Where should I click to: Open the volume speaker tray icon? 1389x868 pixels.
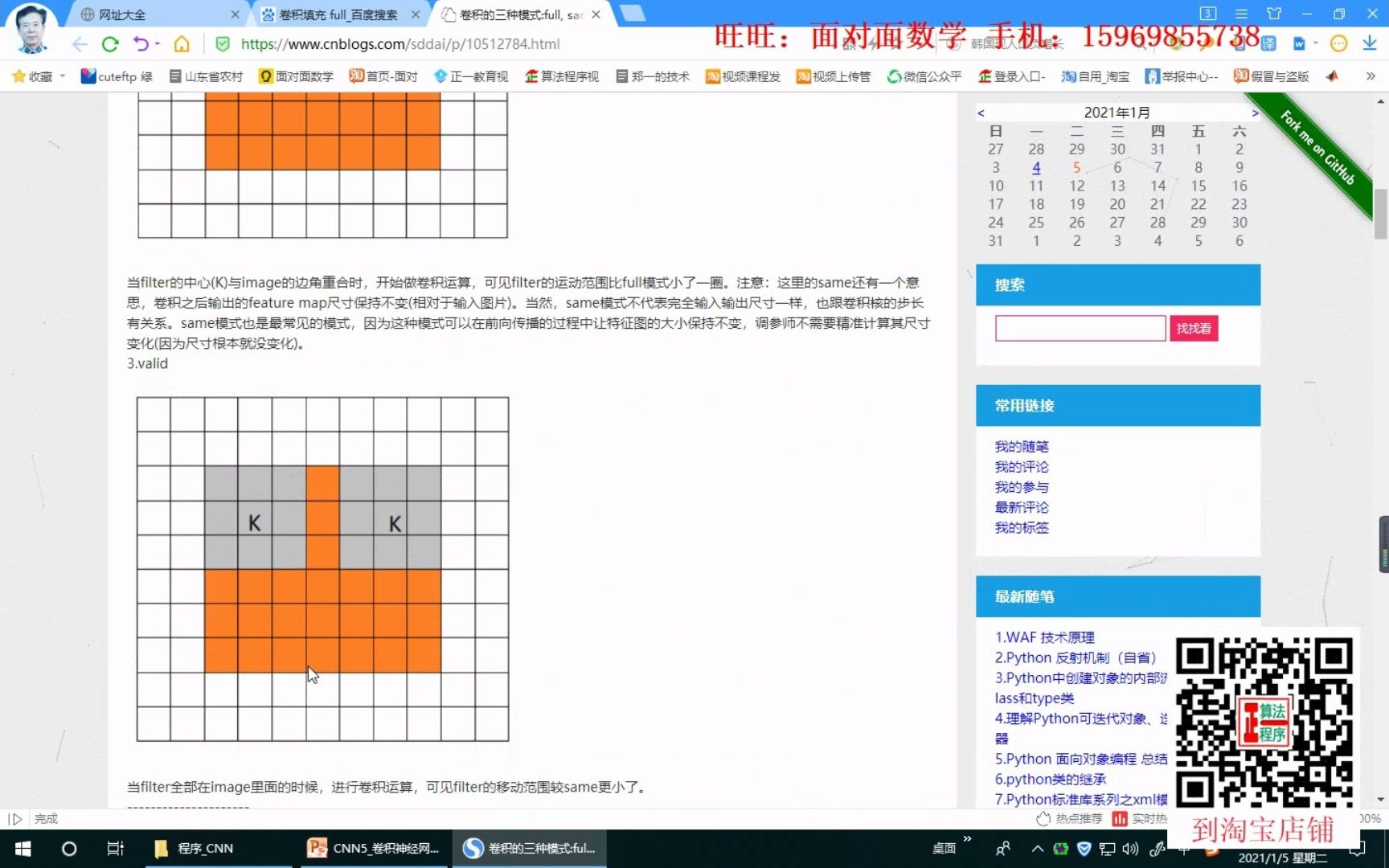(1130, 849)
